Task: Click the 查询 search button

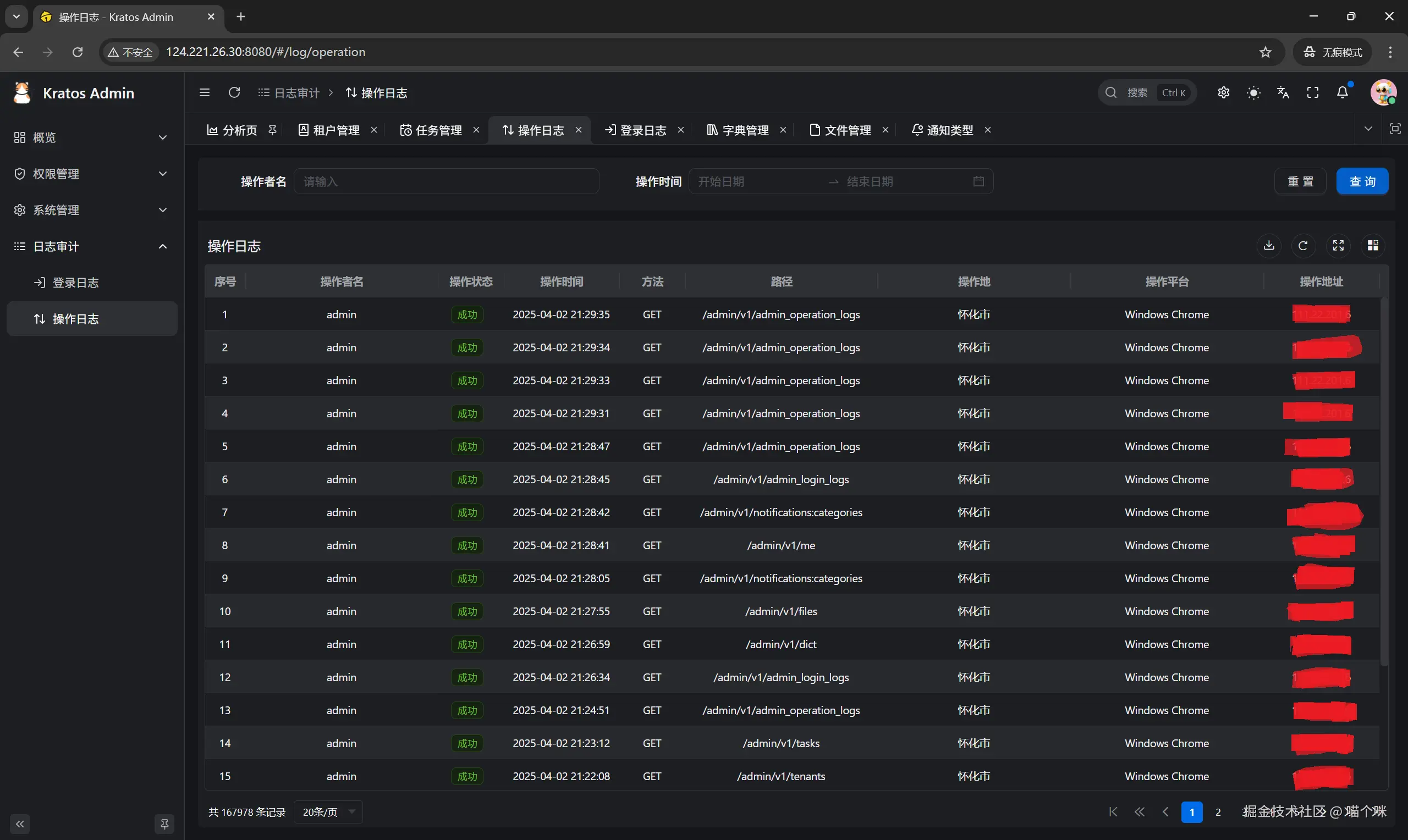Action: [x=1362, y=181]
